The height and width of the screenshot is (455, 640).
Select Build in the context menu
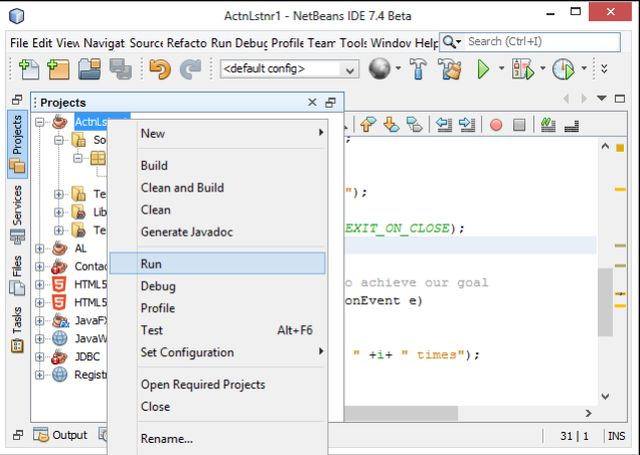[x=218, y=166]
